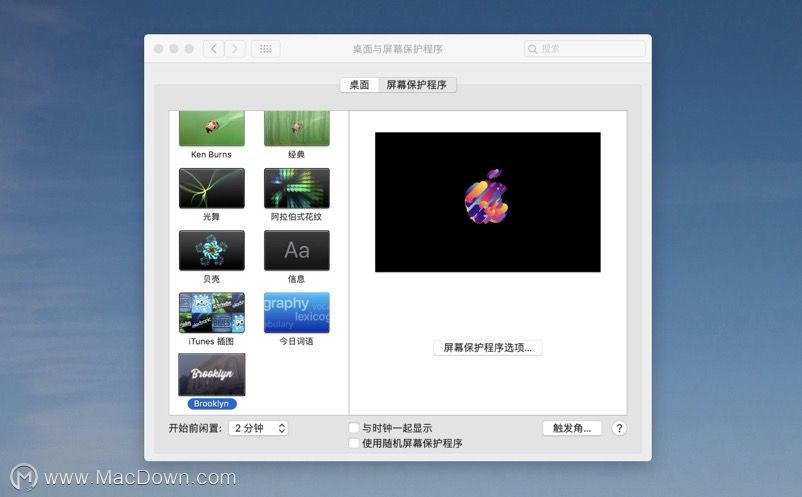802x497 pixels.
Task: Click the 贝壳 label text
Action: [211, 279]
